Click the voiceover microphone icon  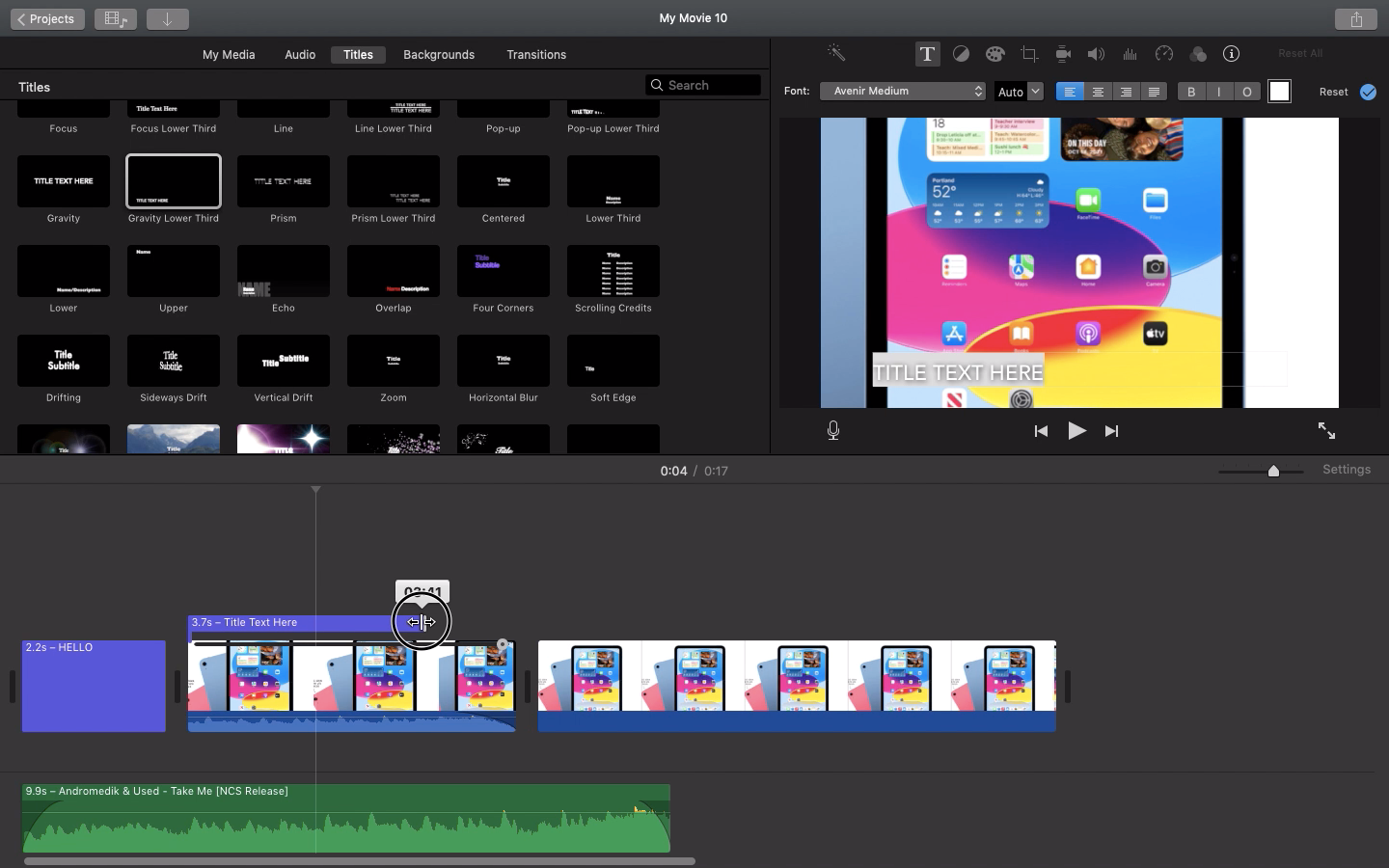pos(833,431)
